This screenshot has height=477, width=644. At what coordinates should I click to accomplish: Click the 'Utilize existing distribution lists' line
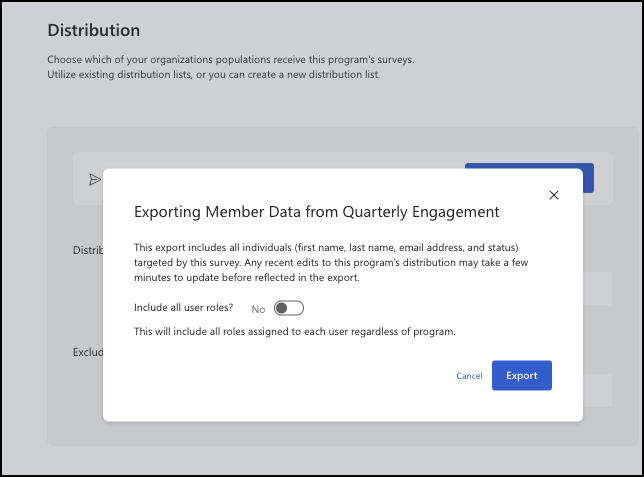click(214, 75)
